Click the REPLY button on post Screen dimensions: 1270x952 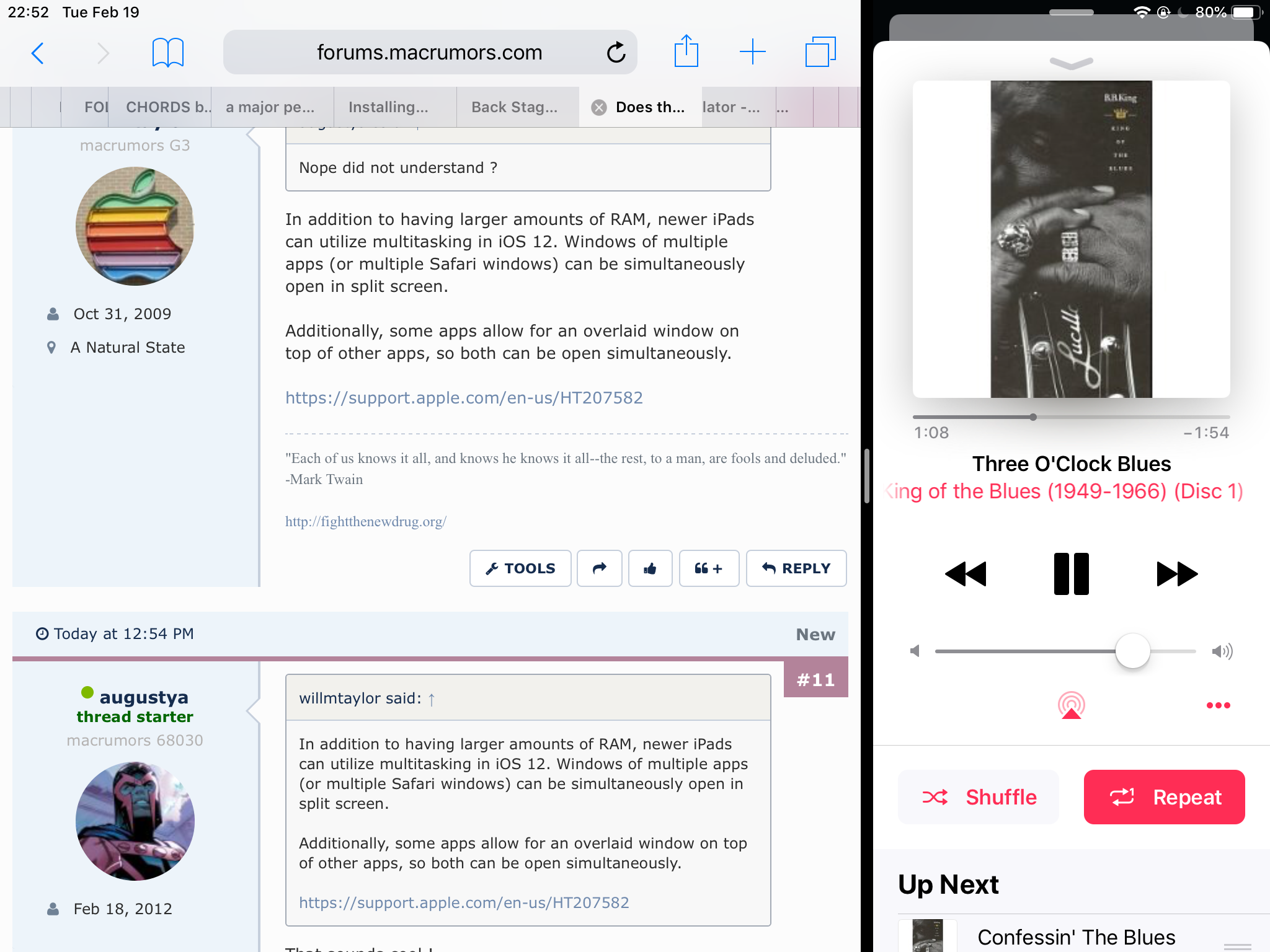pos(796,568)
